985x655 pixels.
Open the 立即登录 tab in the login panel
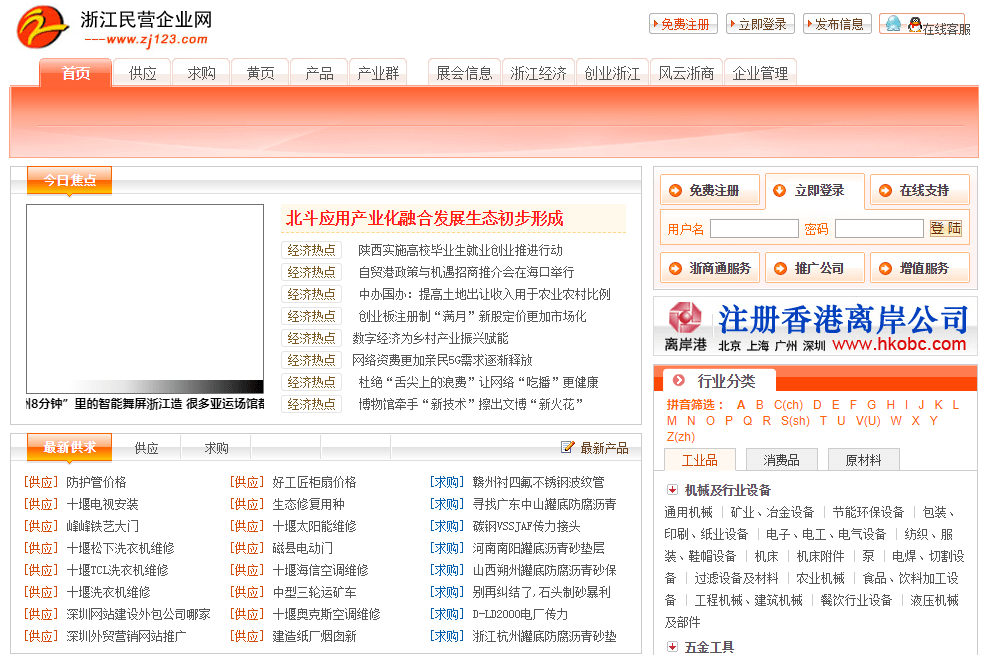click(815, 190)
